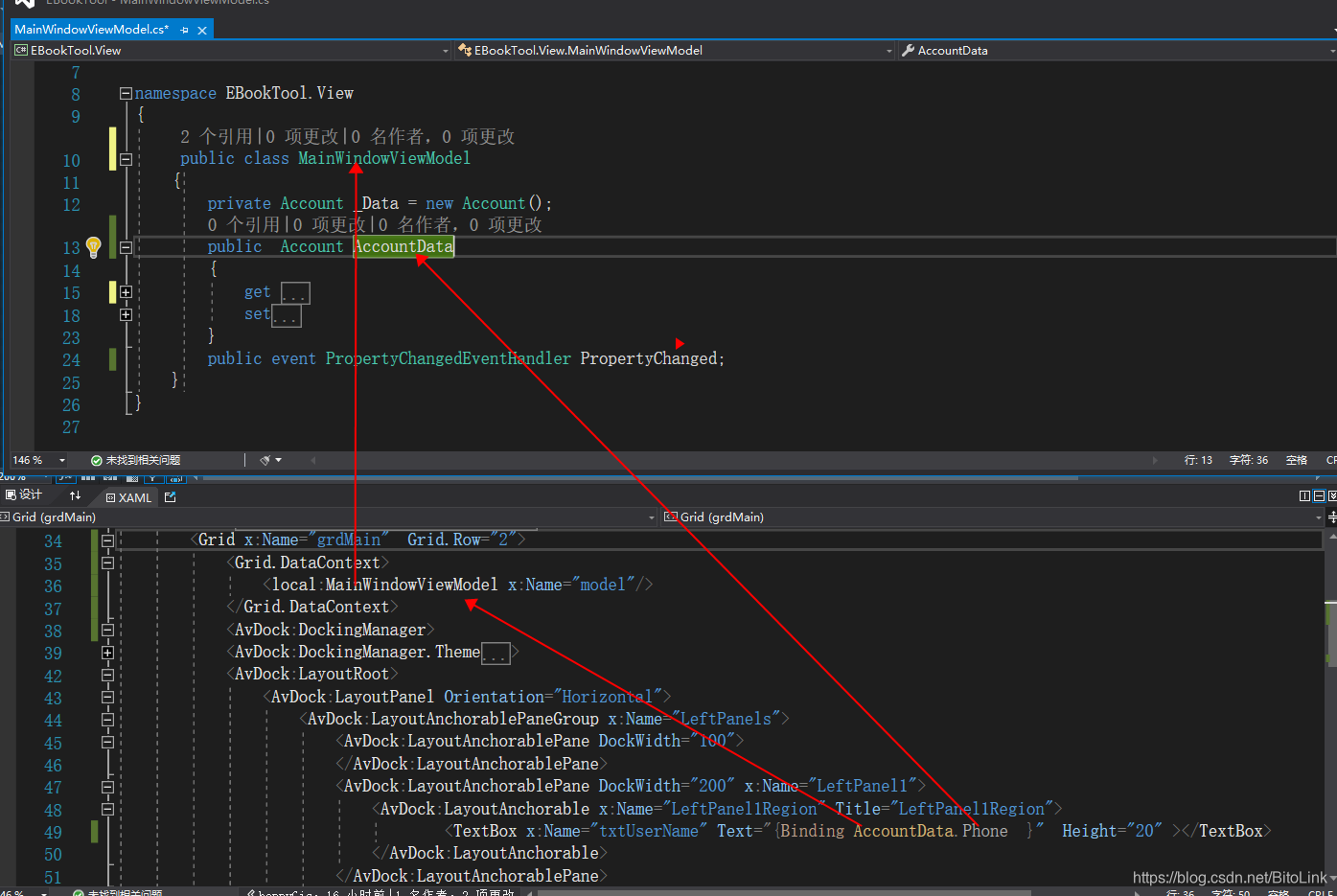Screen dimensions: 1337x896
Task: Click the collapsed ellipsis box after set
Action: (x=287, y=315)
